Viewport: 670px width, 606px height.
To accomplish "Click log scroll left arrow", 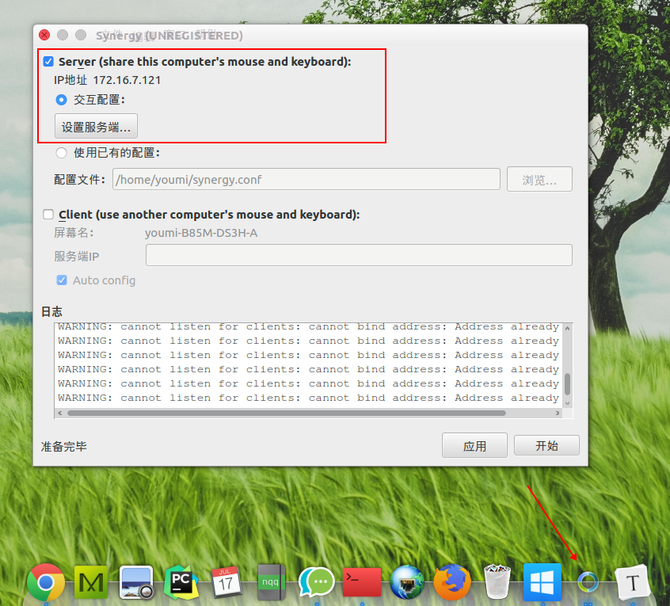I will 60,413.
